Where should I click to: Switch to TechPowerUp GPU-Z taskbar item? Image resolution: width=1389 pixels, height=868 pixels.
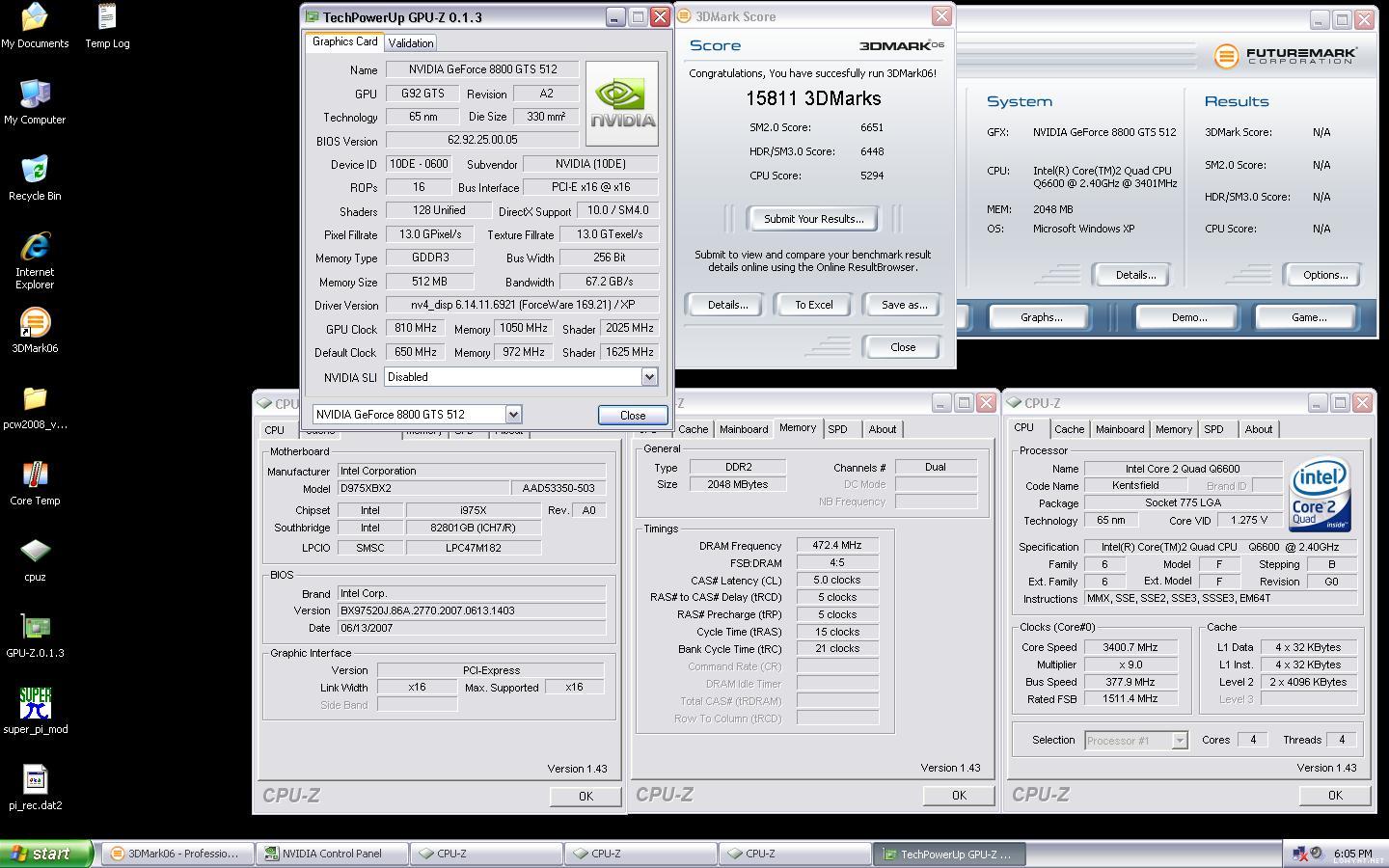(x=949, y=854)
